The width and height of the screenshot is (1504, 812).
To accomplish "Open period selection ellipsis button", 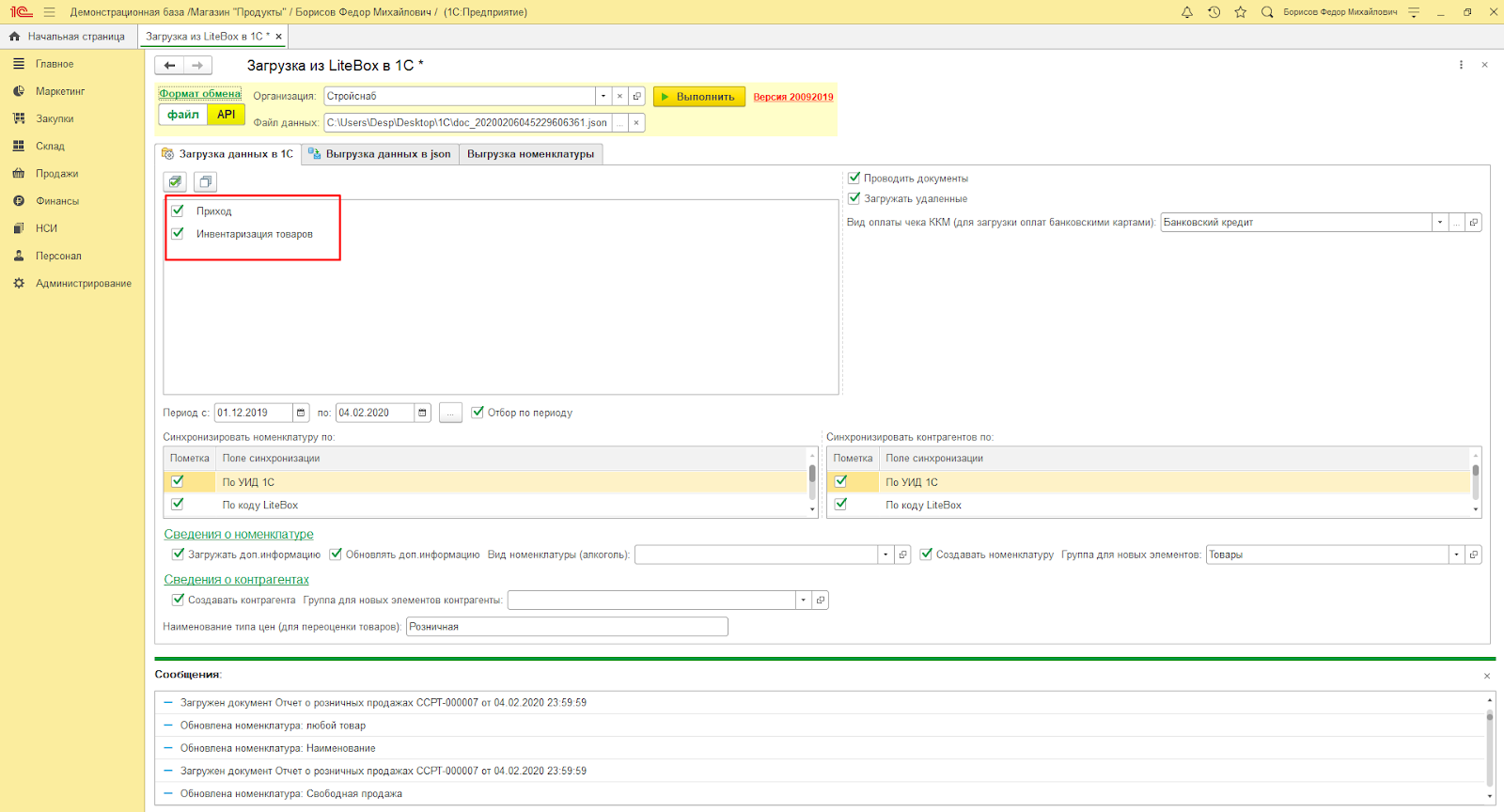I will pos(450,413).
